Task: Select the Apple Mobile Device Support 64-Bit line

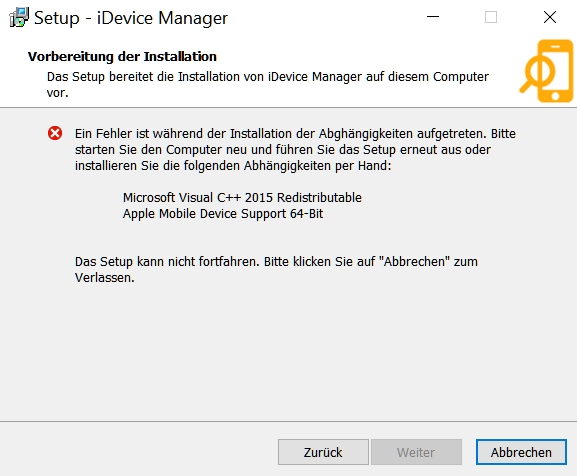Action: click(223, 214)
